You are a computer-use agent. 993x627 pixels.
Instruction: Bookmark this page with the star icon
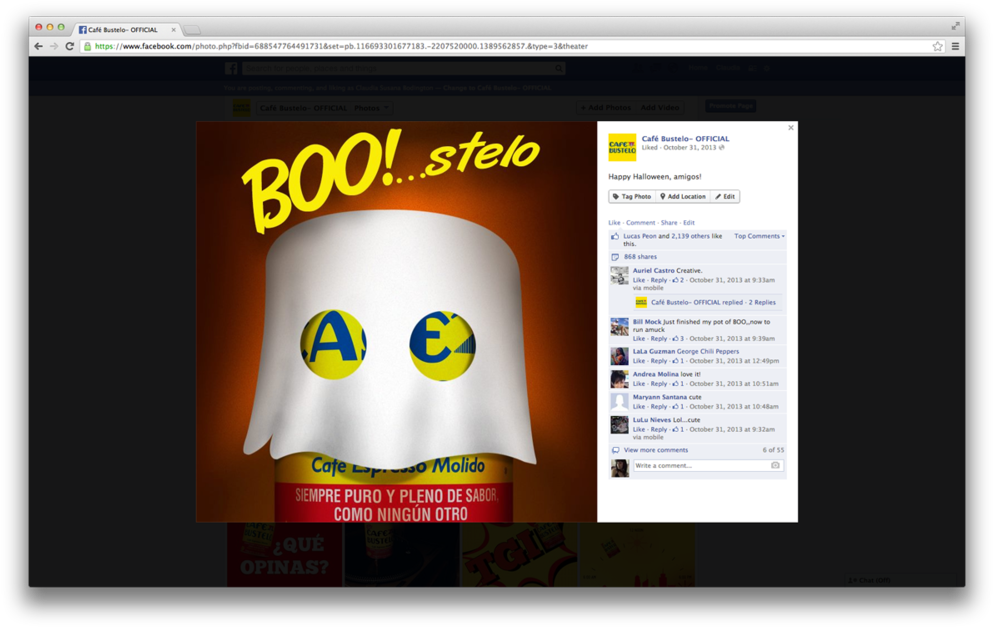tap(937, 46)
